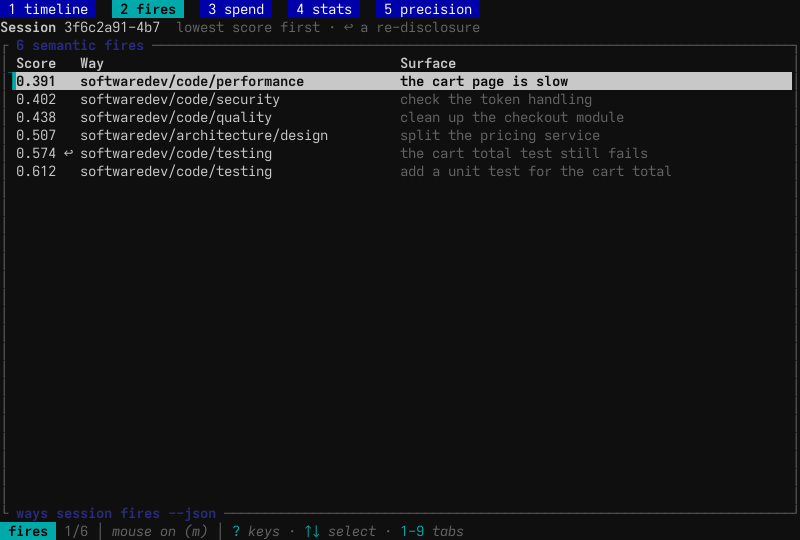The width and height of the screenshot is (800, 540).
Task: Click the score 0.391 cell
Action: [x=36, y=81]
